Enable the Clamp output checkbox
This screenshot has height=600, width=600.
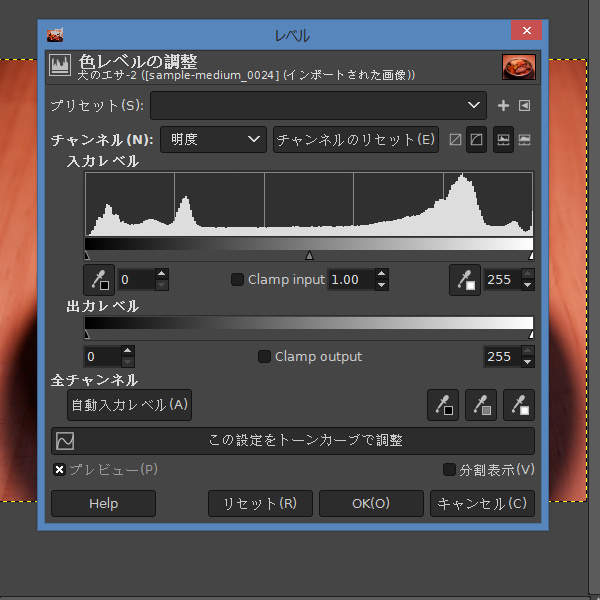click(264, 356)
